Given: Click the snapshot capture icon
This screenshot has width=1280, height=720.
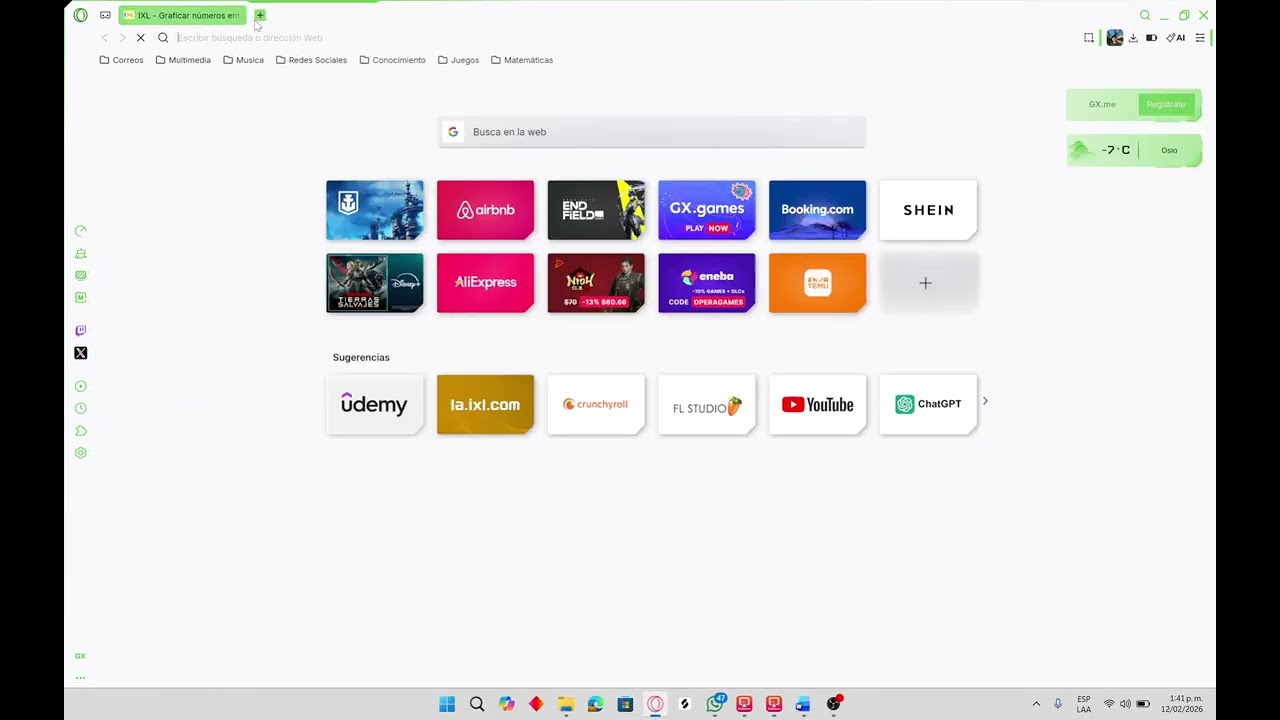Looking at the screenshot, I should 1089,38.
